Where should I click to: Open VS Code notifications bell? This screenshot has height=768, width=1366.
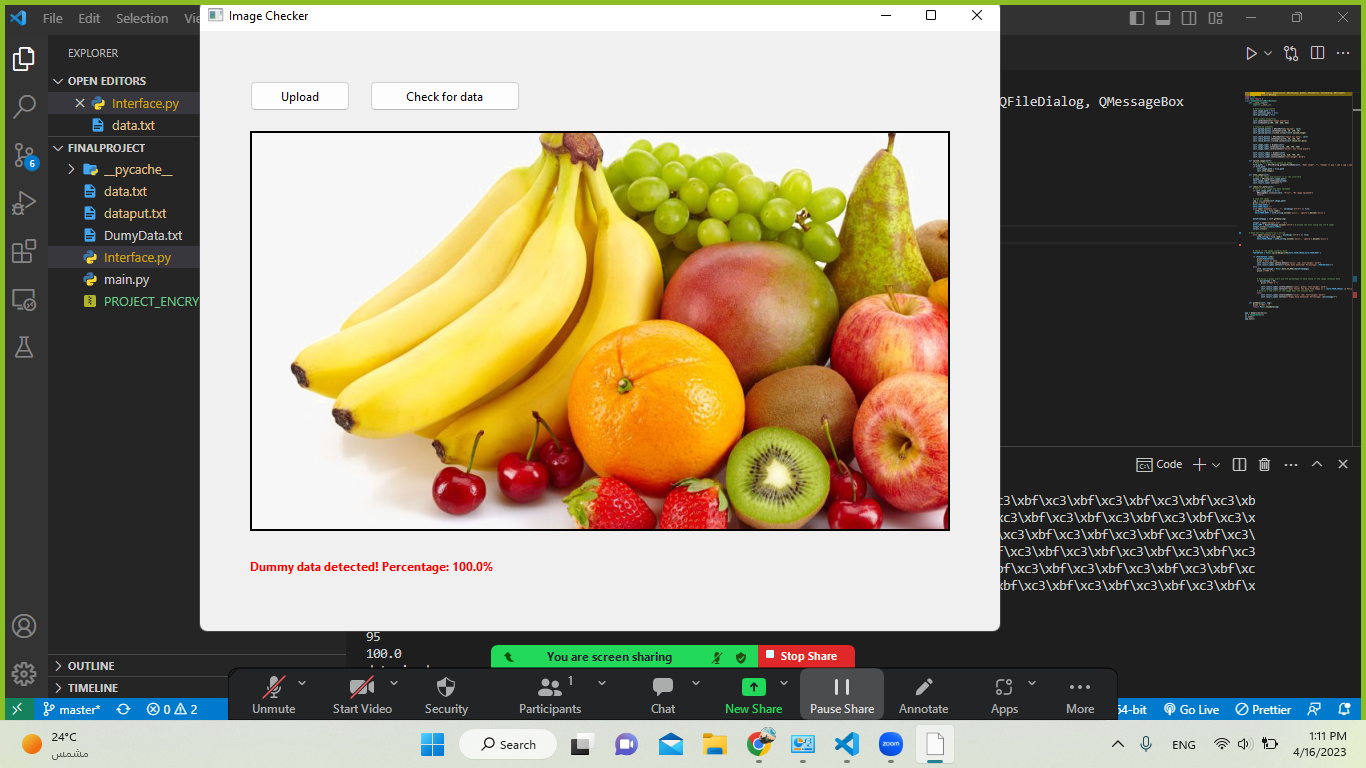click(x=1343, y=709)
